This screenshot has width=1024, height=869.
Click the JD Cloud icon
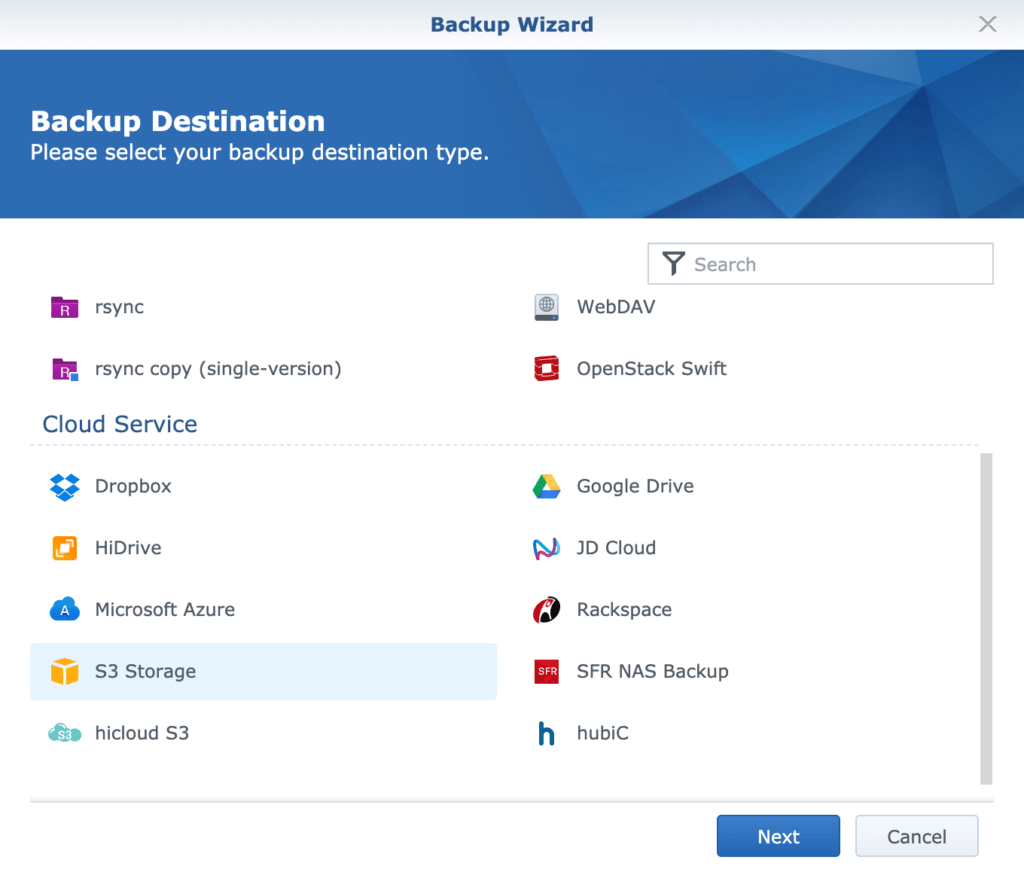(546, 548)
